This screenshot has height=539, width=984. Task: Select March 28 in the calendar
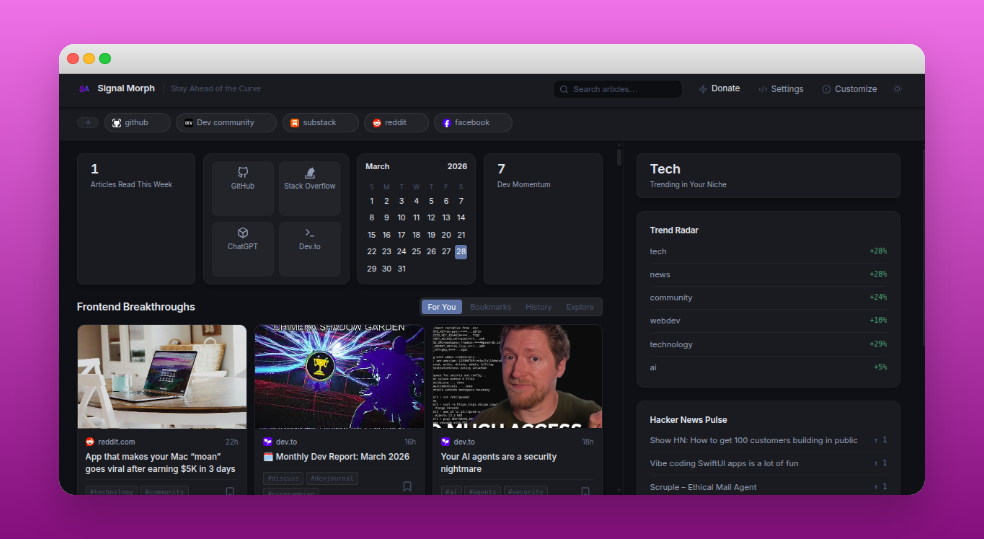click(461, 251)
